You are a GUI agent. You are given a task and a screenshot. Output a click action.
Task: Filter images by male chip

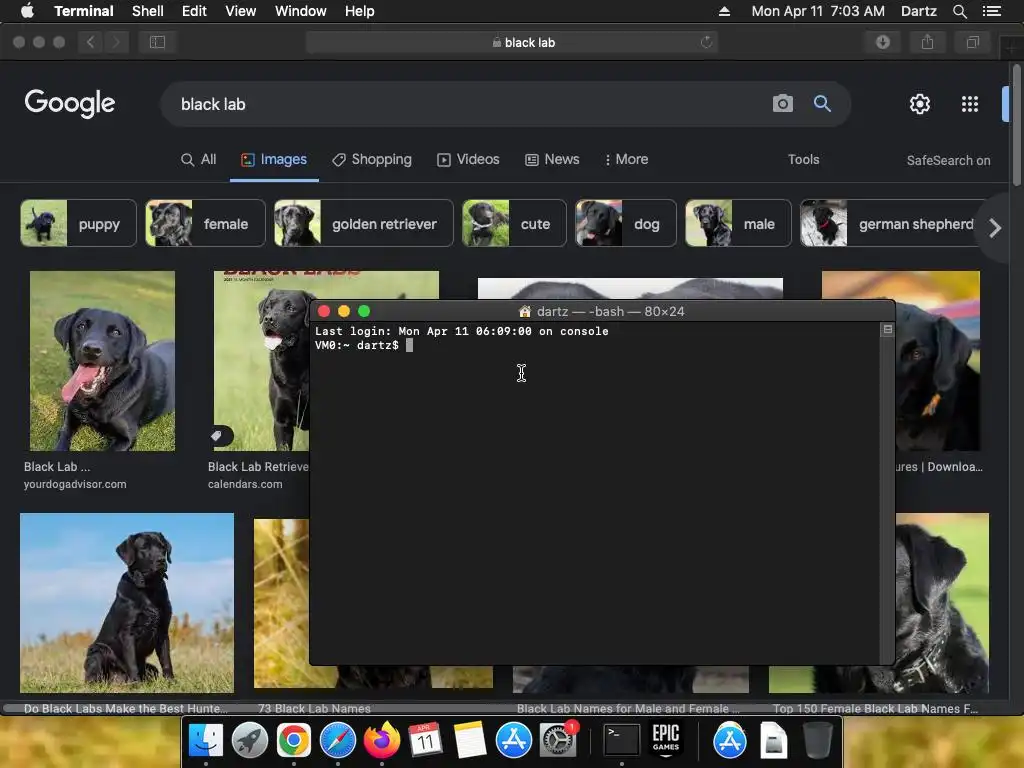738,223
